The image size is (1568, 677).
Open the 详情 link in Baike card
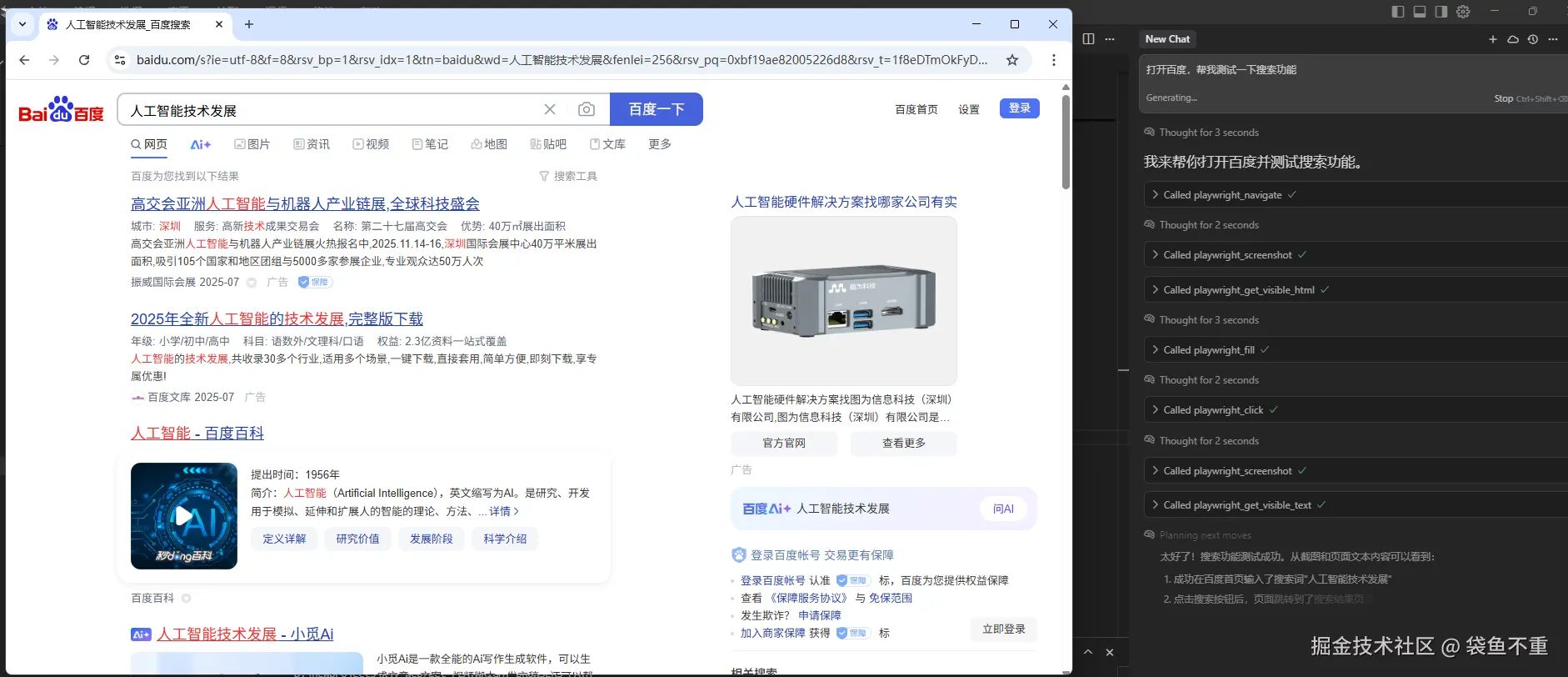(x=504, y=511)
